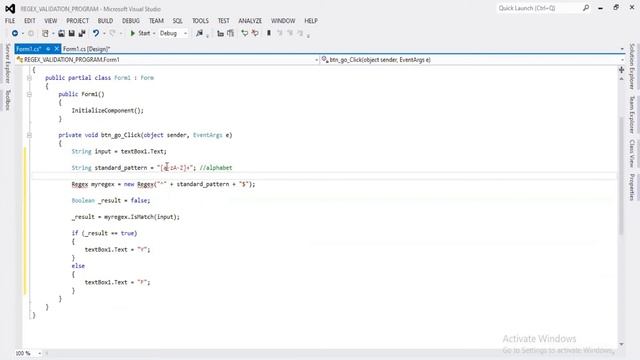640x360 pixels.
Task: Click in the Quick Launch search box
Action: click(x=539, y=8)
